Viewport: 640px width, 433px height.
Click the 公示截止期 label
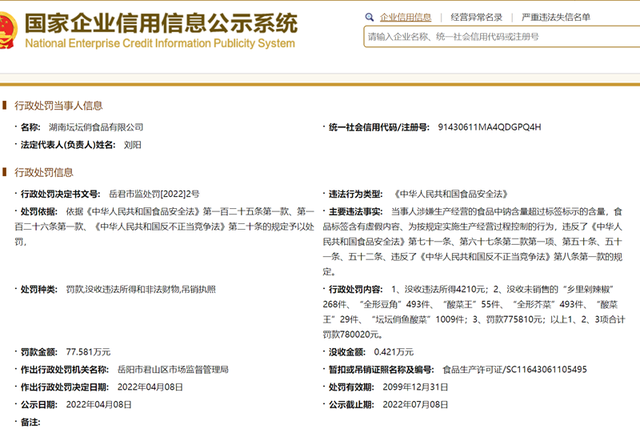pos(351,404)
